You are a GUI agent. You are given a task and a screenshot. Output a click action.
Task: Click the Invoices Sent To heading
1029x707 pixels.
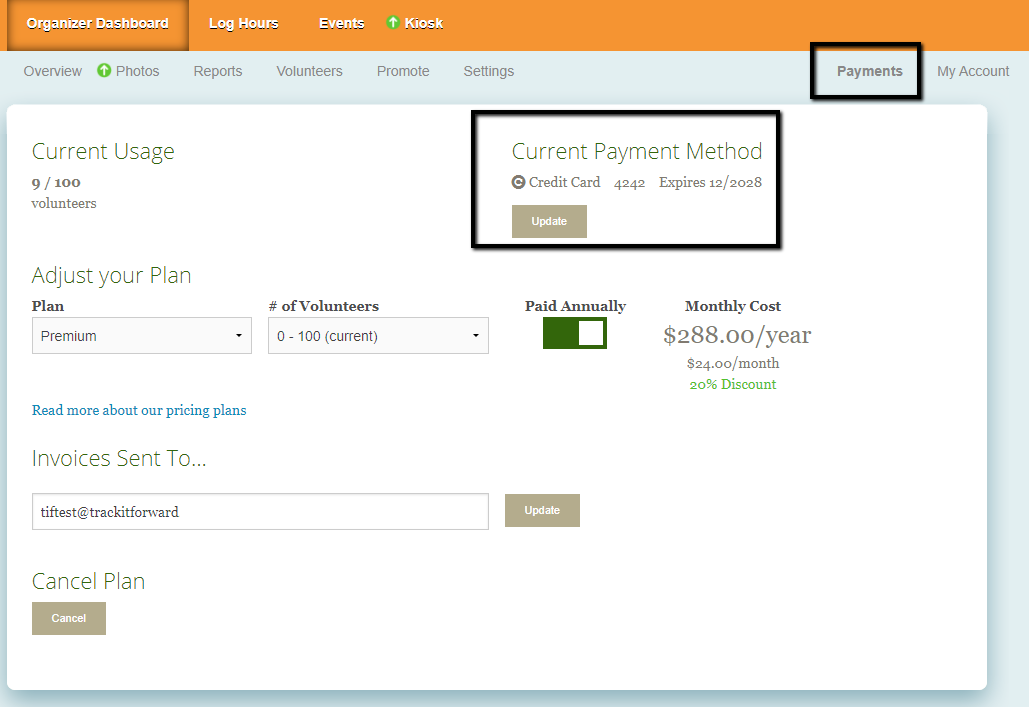point(119,458)
